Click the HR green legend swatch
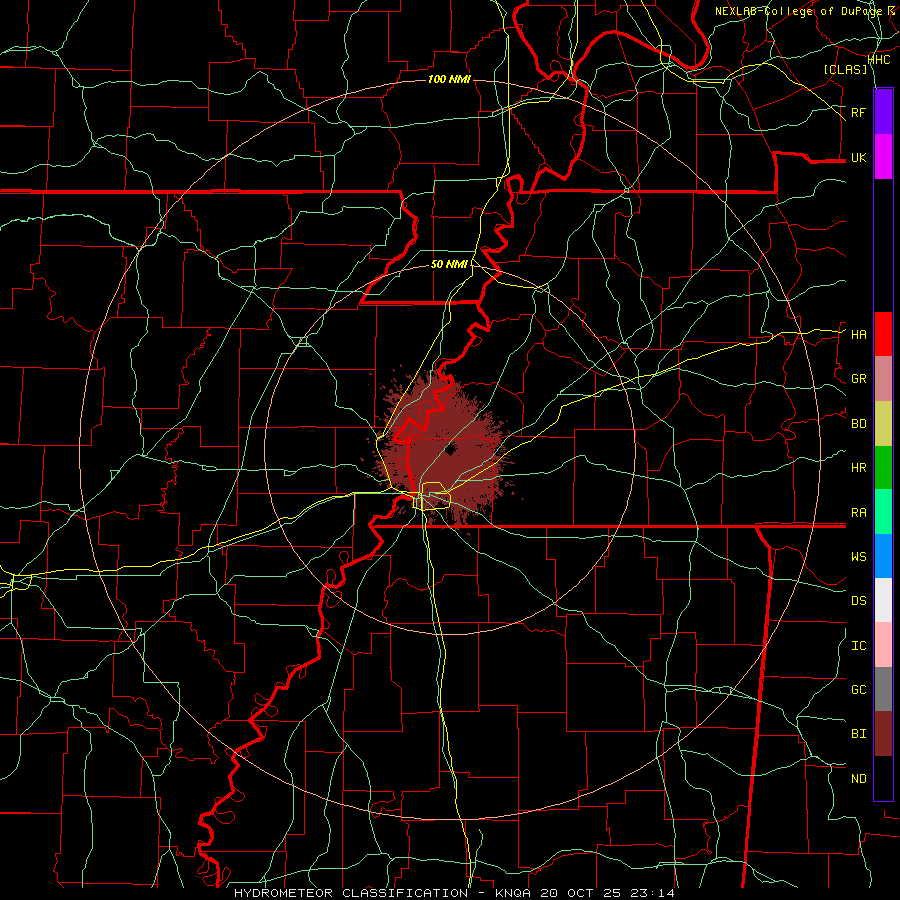Viewport: 900px width, 900px height. 883,468
